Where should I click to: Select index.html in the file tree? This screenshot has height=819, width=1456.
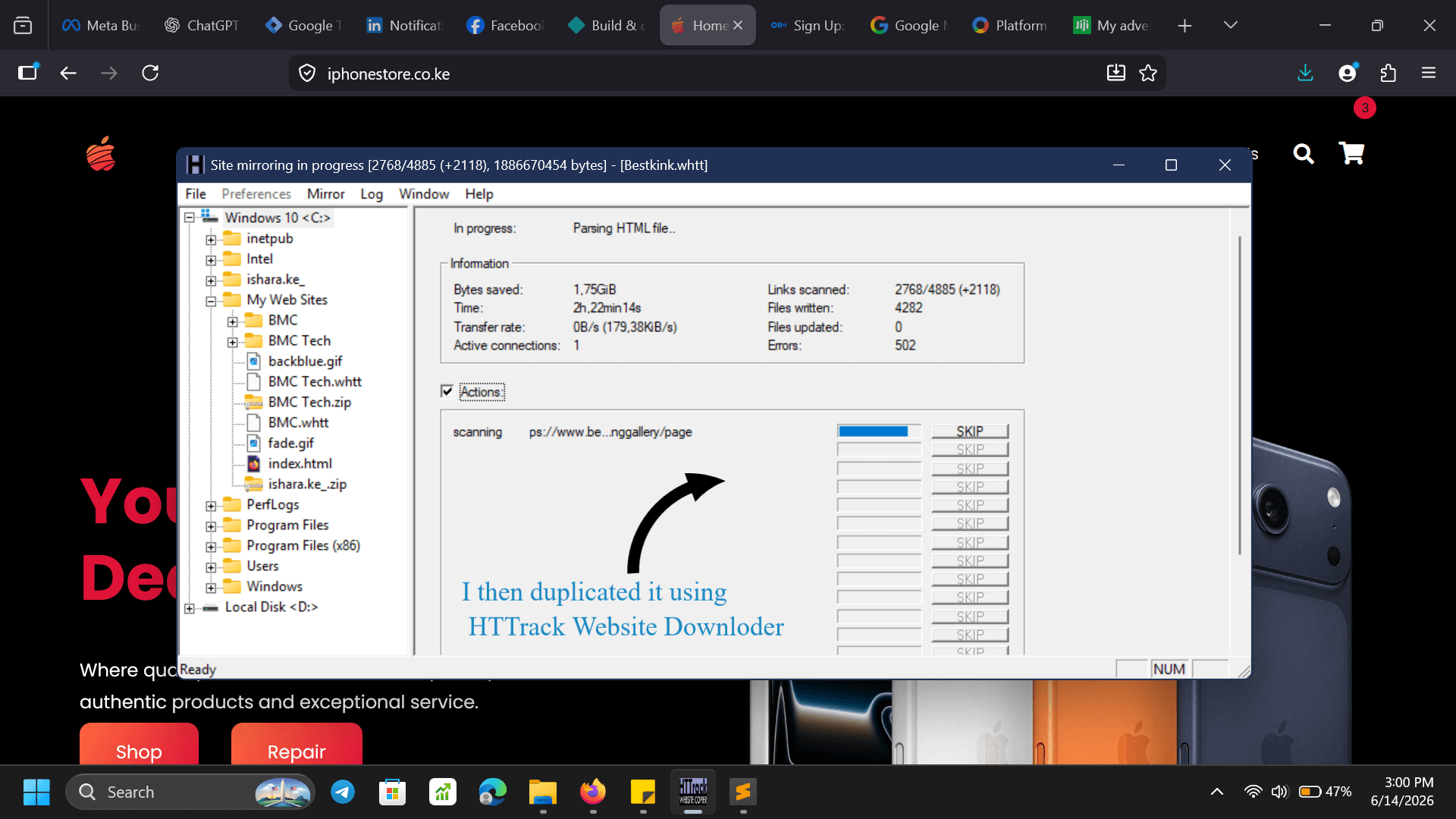coord(300,463)
